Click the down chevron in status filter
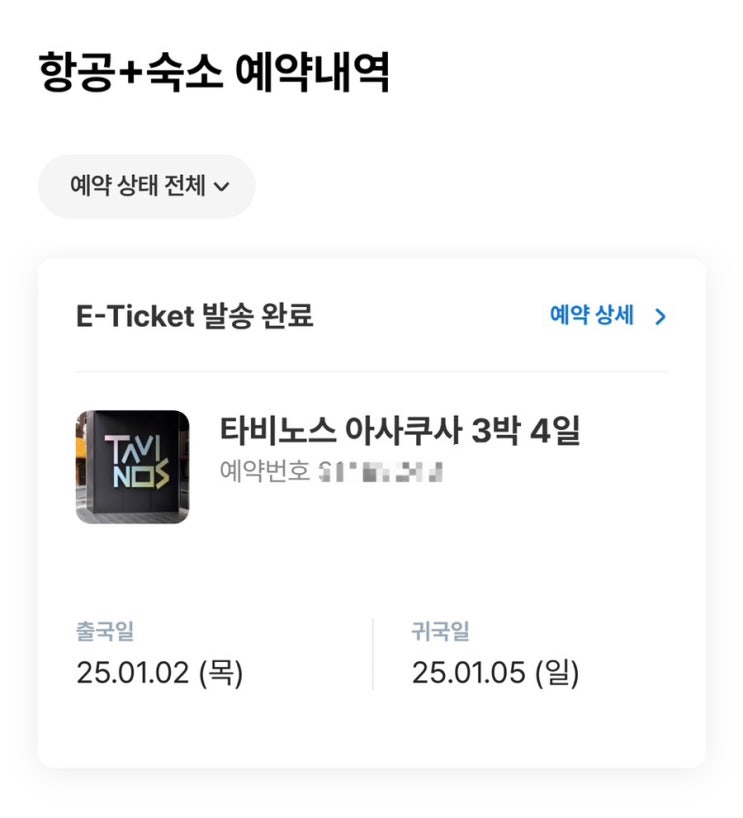 tap(222, 187)
